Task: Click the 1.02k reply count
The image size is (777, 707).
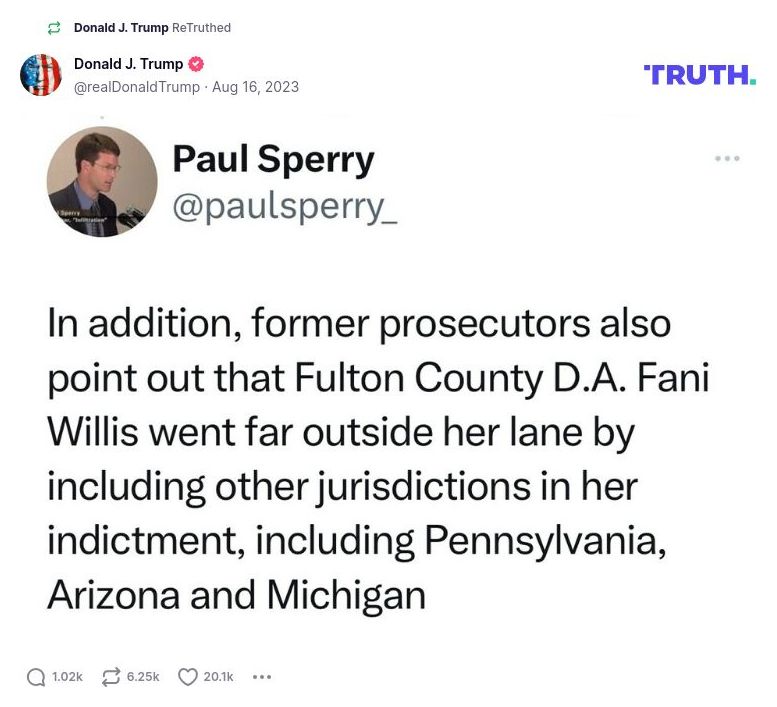Action: click(x=67, y=677)
